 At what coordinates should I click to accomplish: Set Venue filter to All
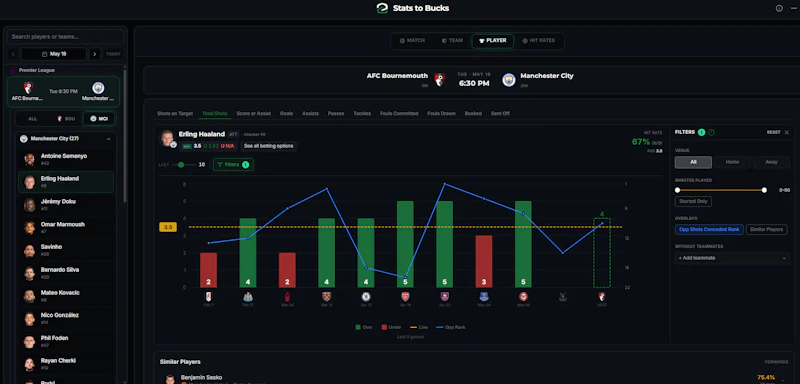click(693, 162)
